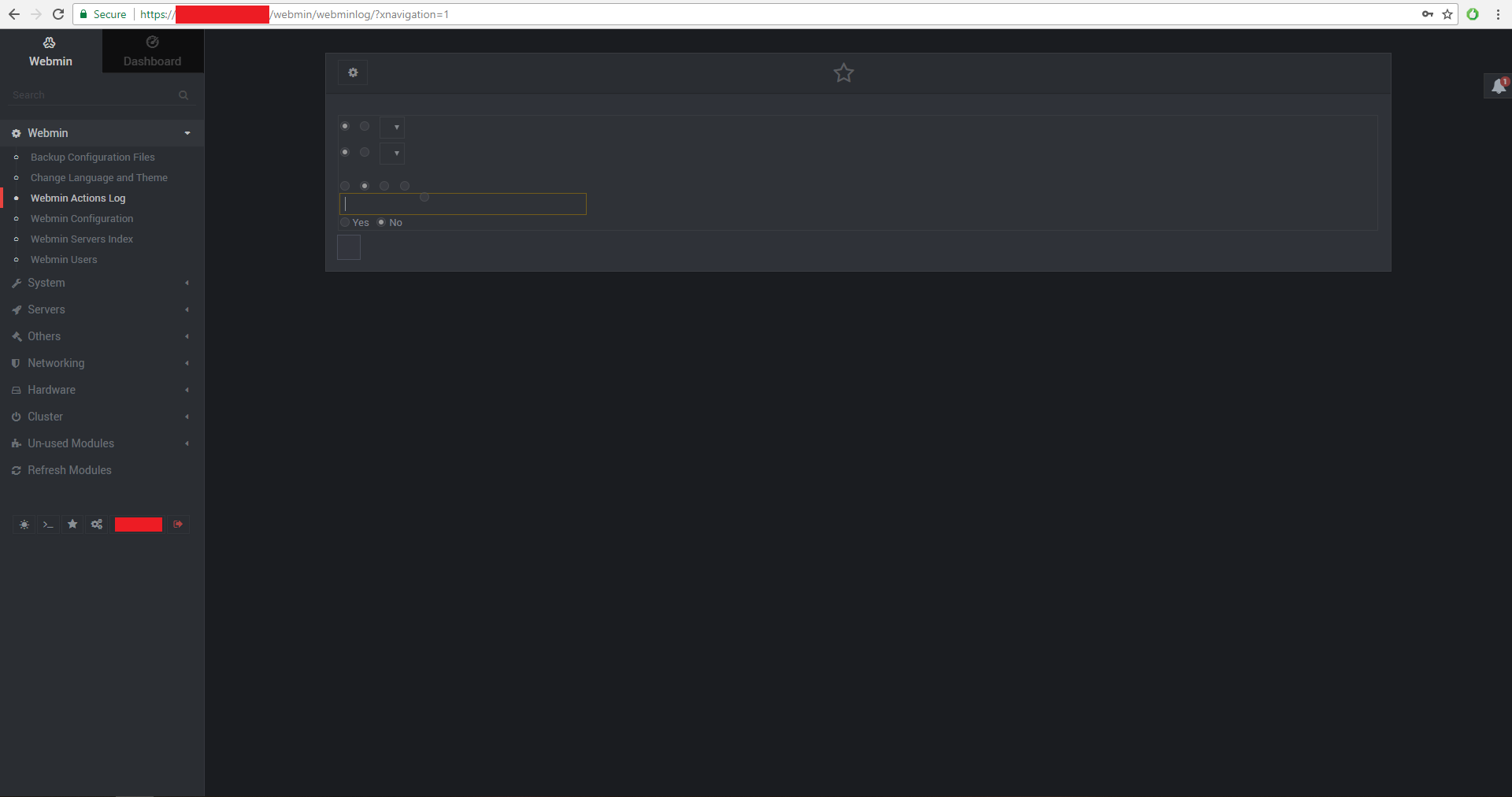1512x797 pixels.
Task: Select the Yes radio button
Action: pos(345,223)
